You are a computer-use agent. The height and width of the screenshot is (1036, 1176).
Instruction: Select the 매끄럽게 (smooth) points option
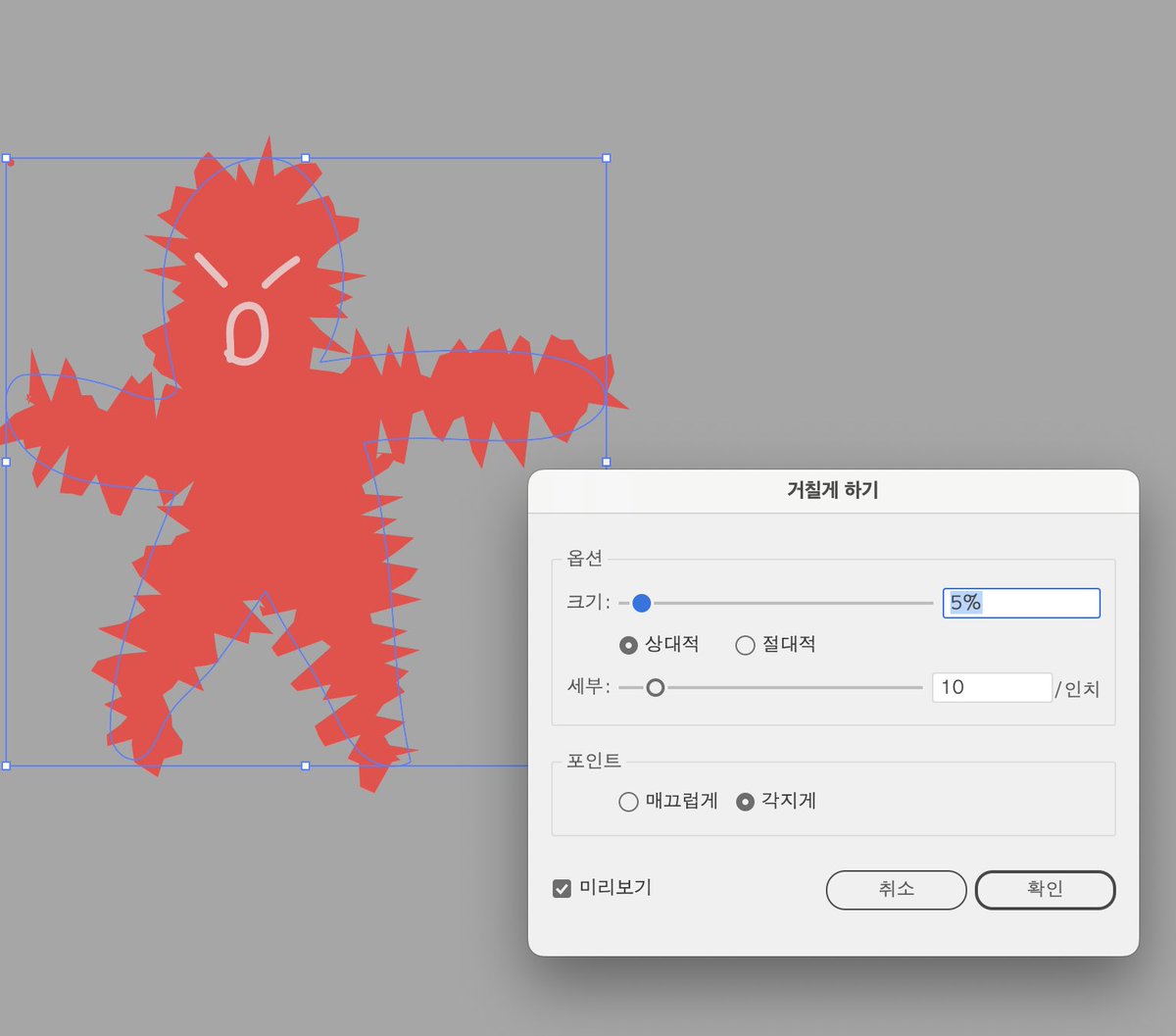pos(628,802)
